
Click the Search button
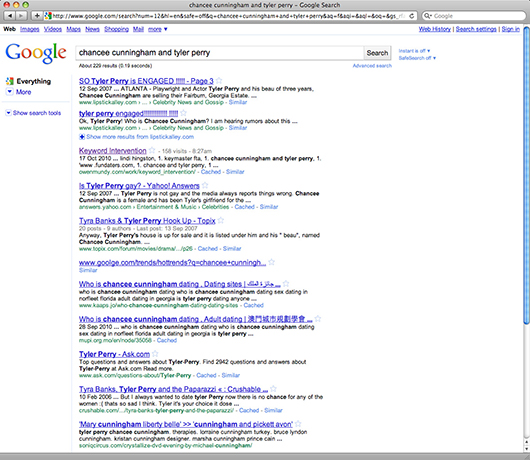coord(377,53)
